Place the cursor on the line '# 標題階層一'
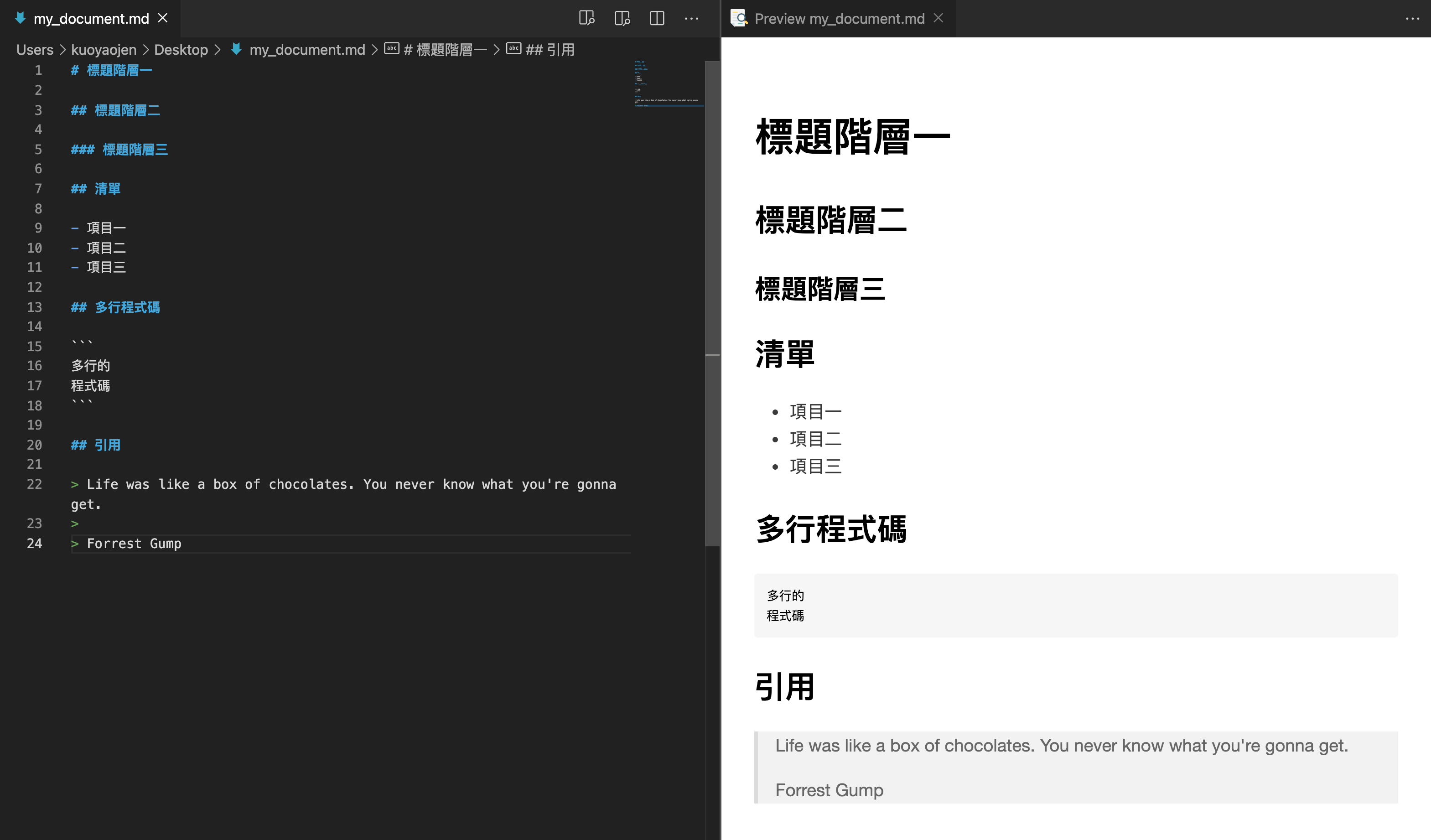The image size is (1431, 840). pyautogui.click(x=111, y=70)
